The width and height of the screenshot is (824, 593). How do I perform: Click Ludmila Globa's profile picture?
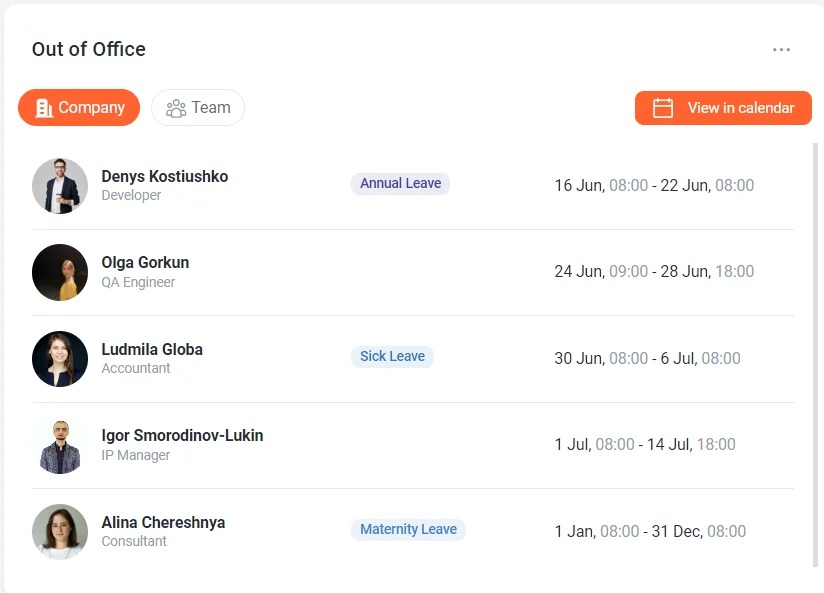pyautogui.click(x=60, y=359)
